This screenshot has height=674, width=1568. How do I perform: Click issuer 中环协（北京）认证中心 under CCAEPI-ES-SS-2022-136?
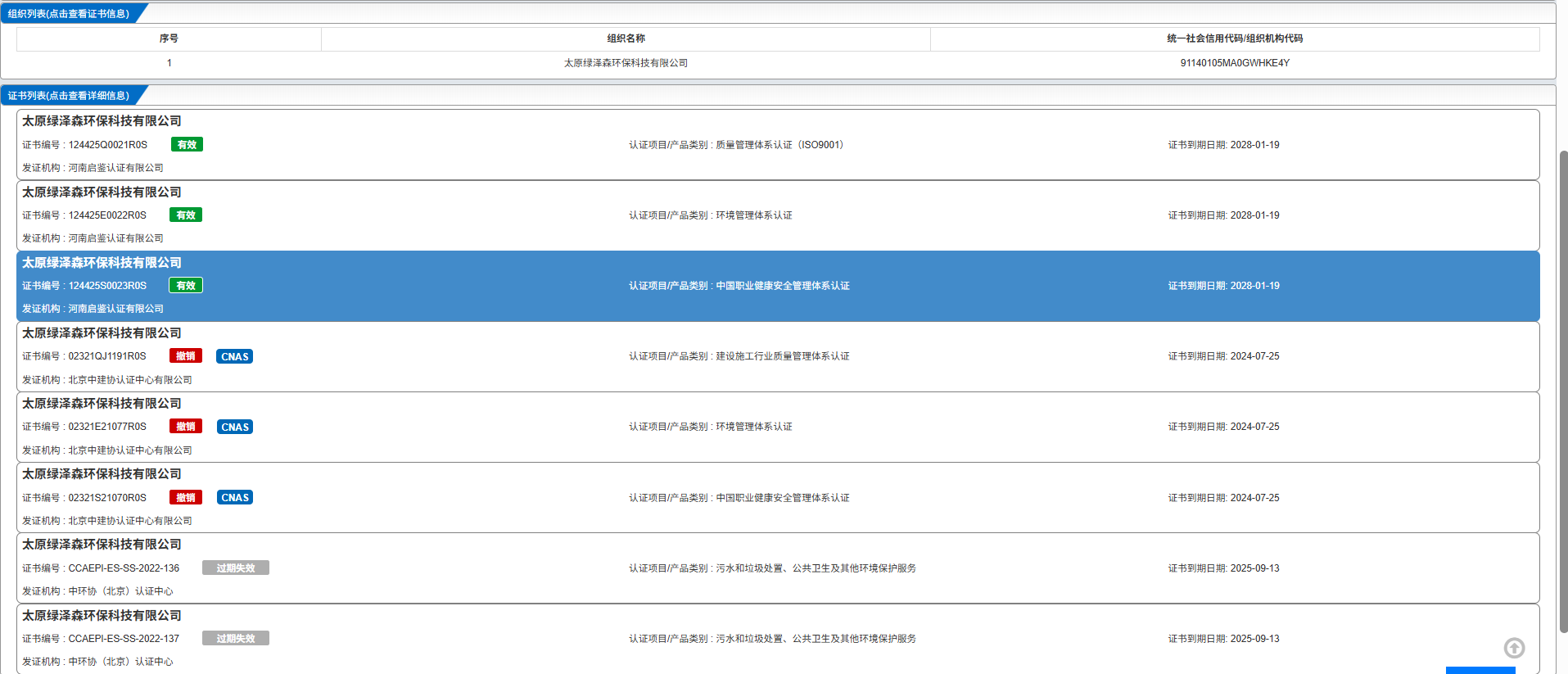(x=120, y=591)
